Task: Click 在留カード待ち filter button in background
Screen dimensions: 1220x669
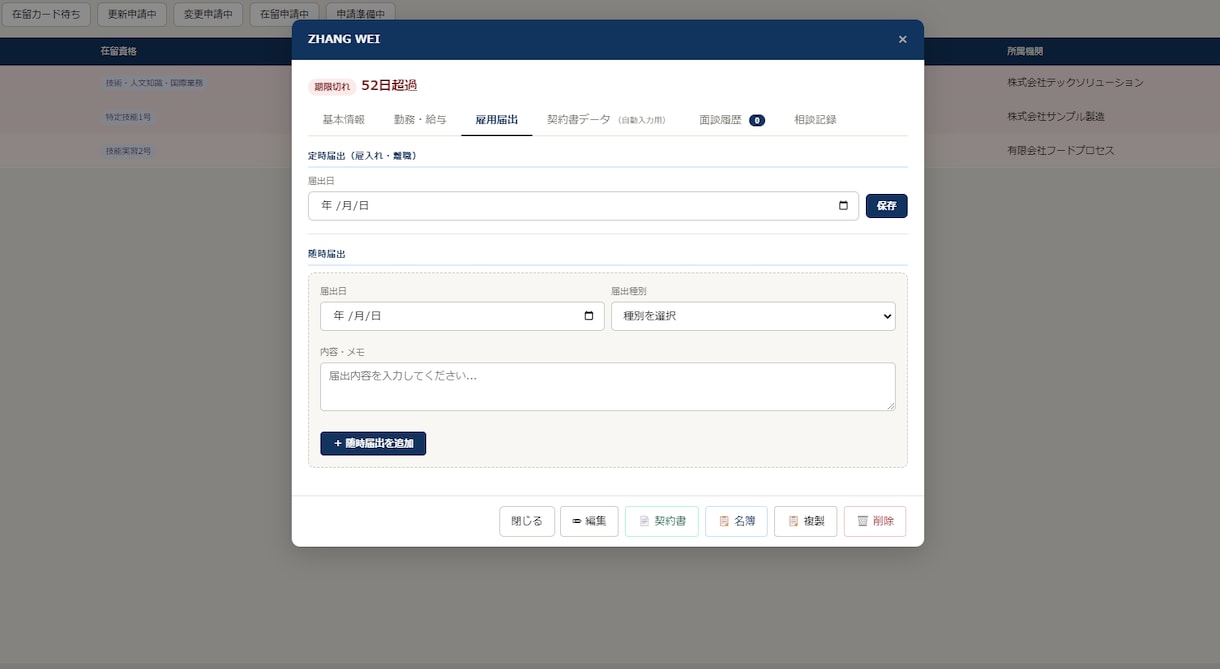Action: 46,15
